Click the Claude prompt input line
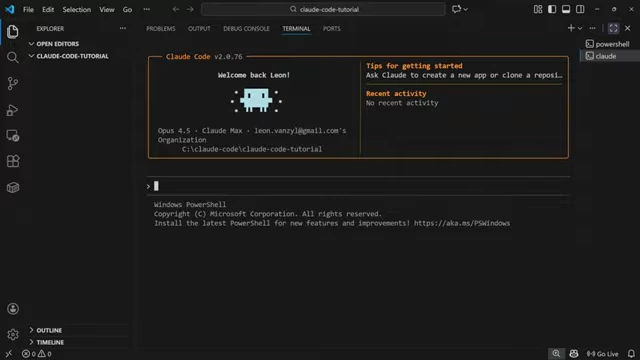This screenshot has height=360, width=640. [x=358, y=186]
